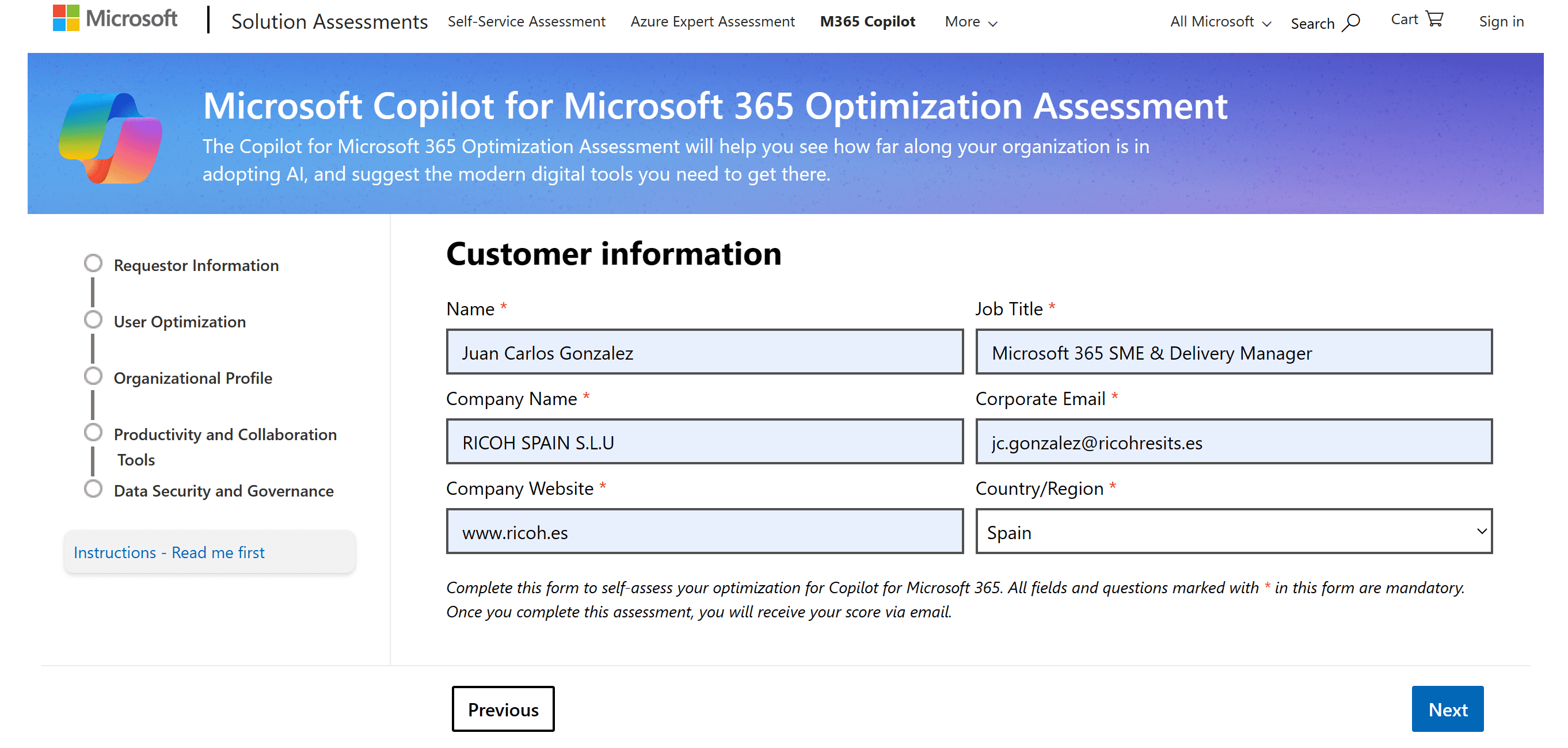Open the M365 Copilot tab

[867, 21]
